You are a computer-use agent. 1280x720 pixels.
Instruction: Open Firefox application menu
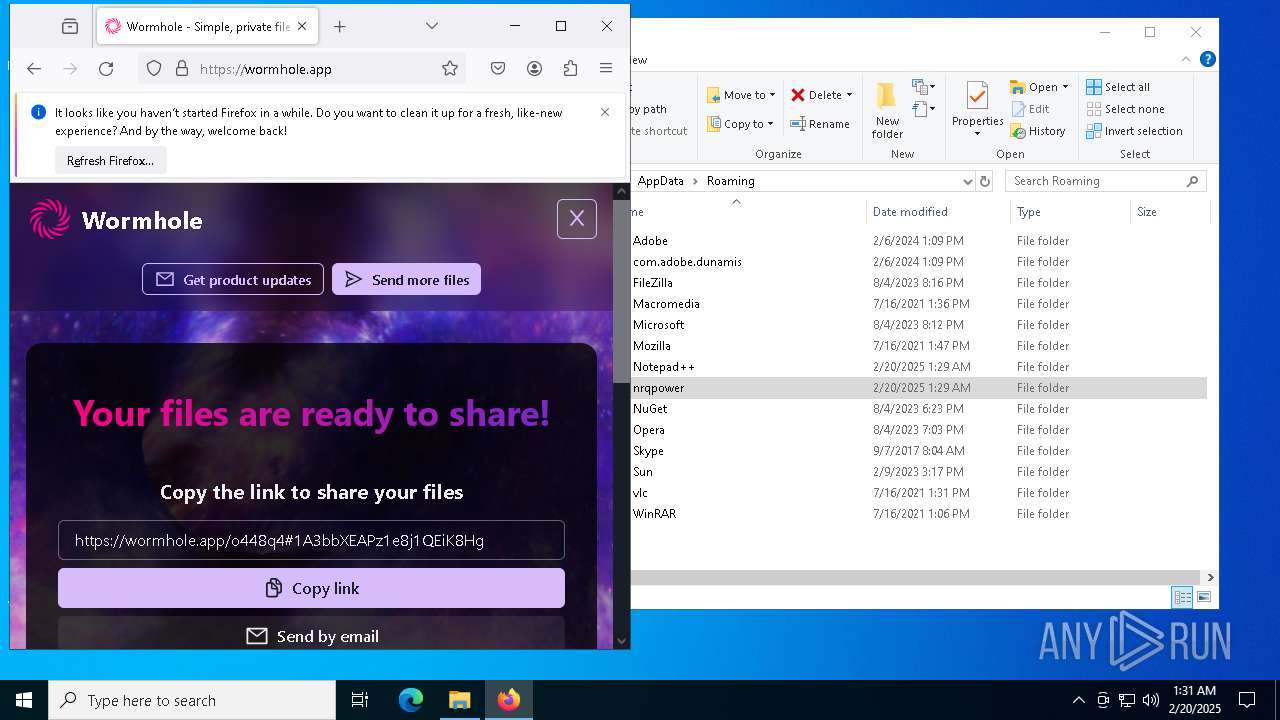point(606,68)
